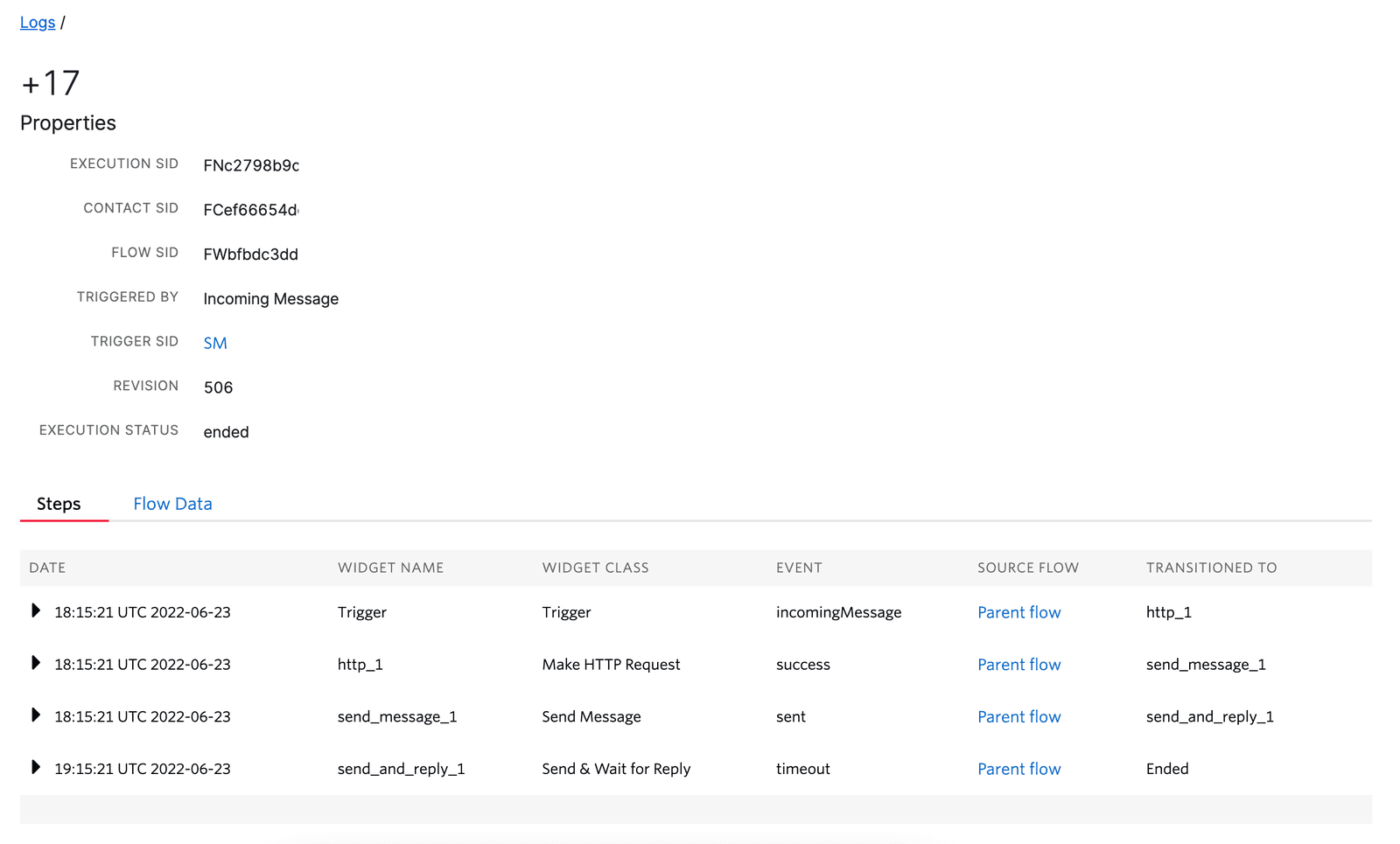Click the WIDGET CLASS column header

coord(595,568)
